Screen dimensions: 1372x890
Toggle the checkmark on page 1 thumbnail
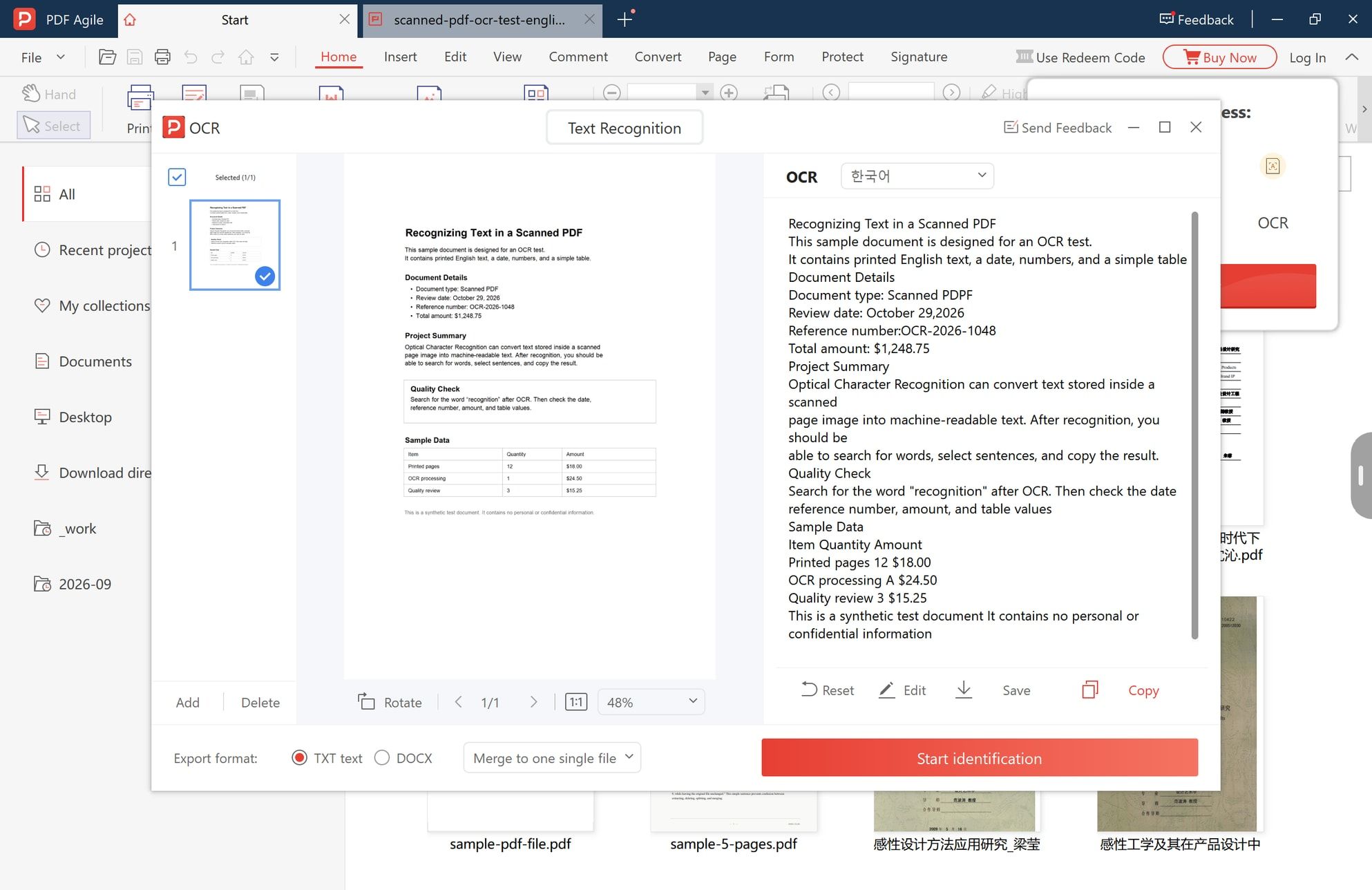coord(265,276)
